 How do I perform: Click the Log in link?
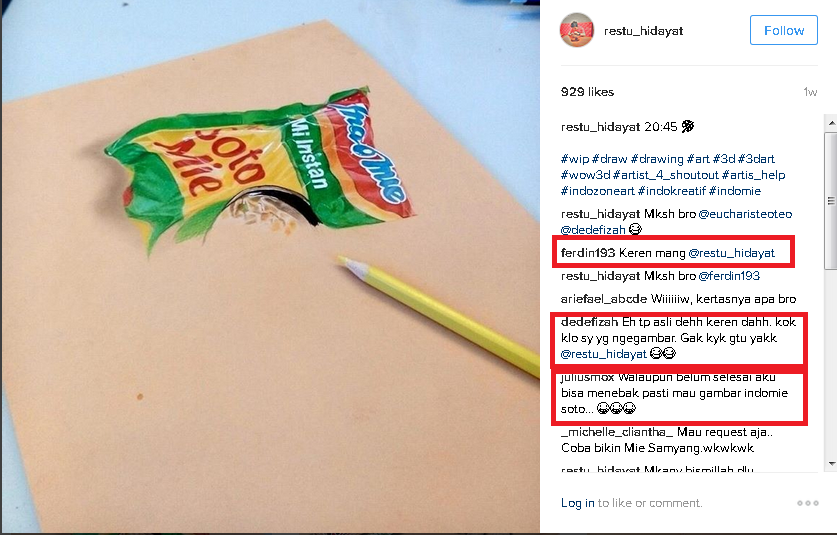click(x=578, y=503)
